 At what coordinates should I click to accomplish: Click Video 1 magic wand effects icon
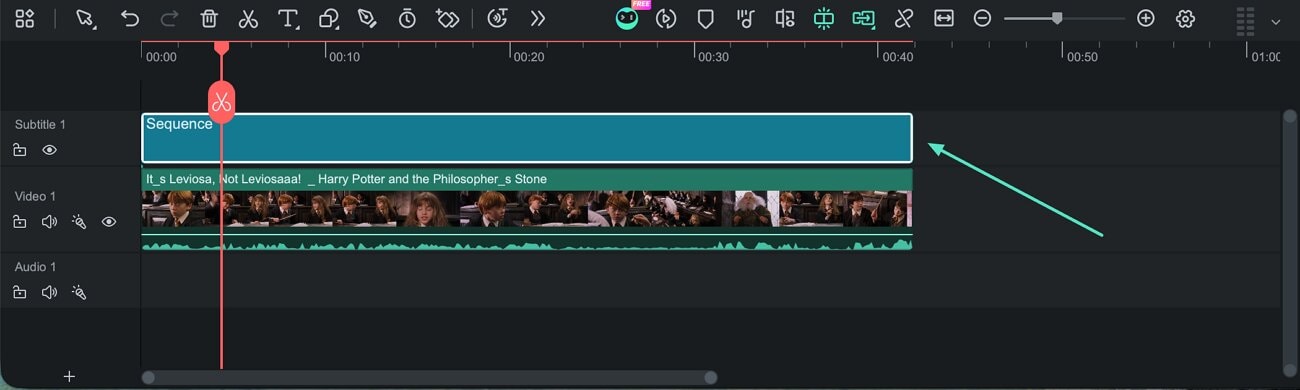[x=79, y=222]
